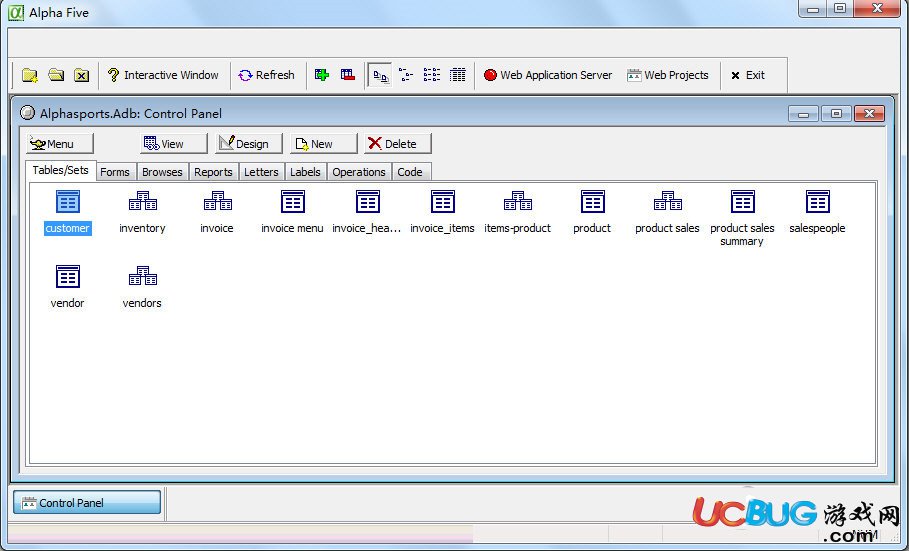Click the Design button
Screen dimensions: 909x551
point(249,143)
